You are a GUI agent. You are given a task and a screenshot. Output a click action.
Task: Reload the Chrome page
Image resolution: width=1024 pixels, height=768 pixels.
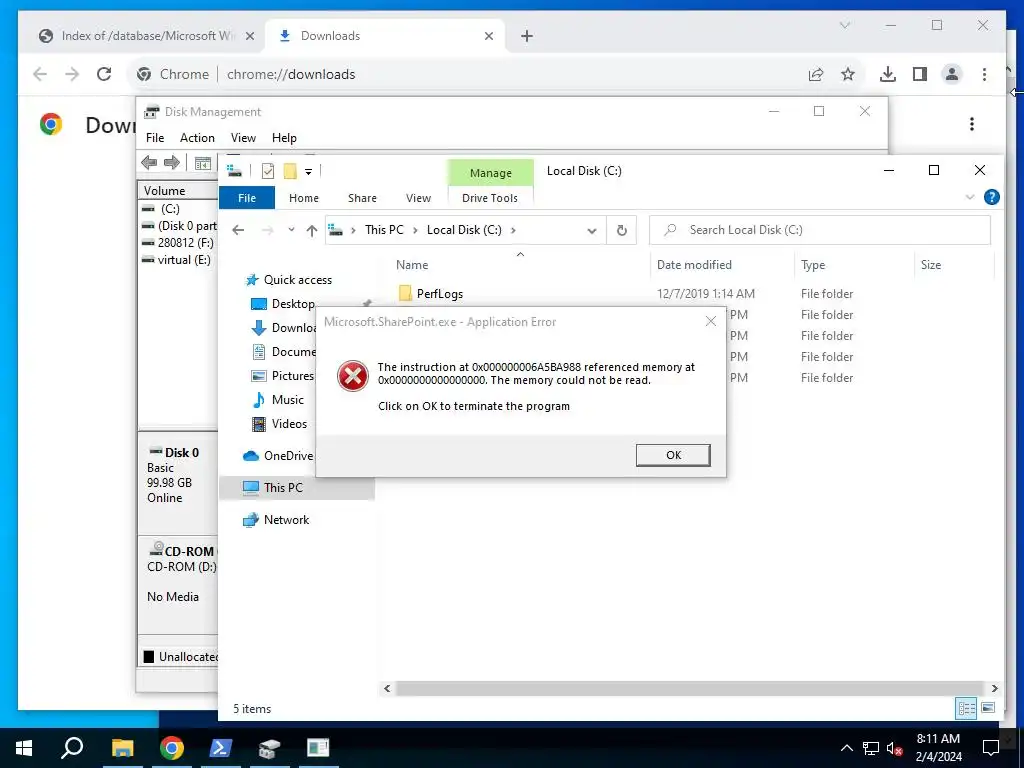point(104,74)
